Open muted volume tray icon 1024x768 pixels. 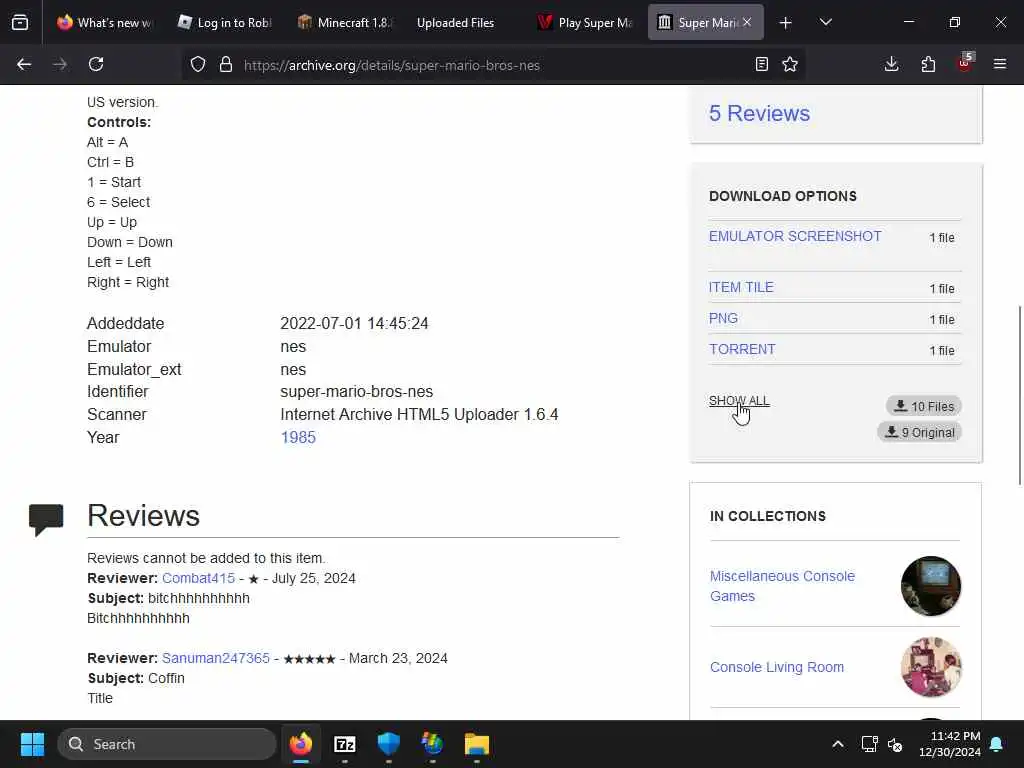895,744
